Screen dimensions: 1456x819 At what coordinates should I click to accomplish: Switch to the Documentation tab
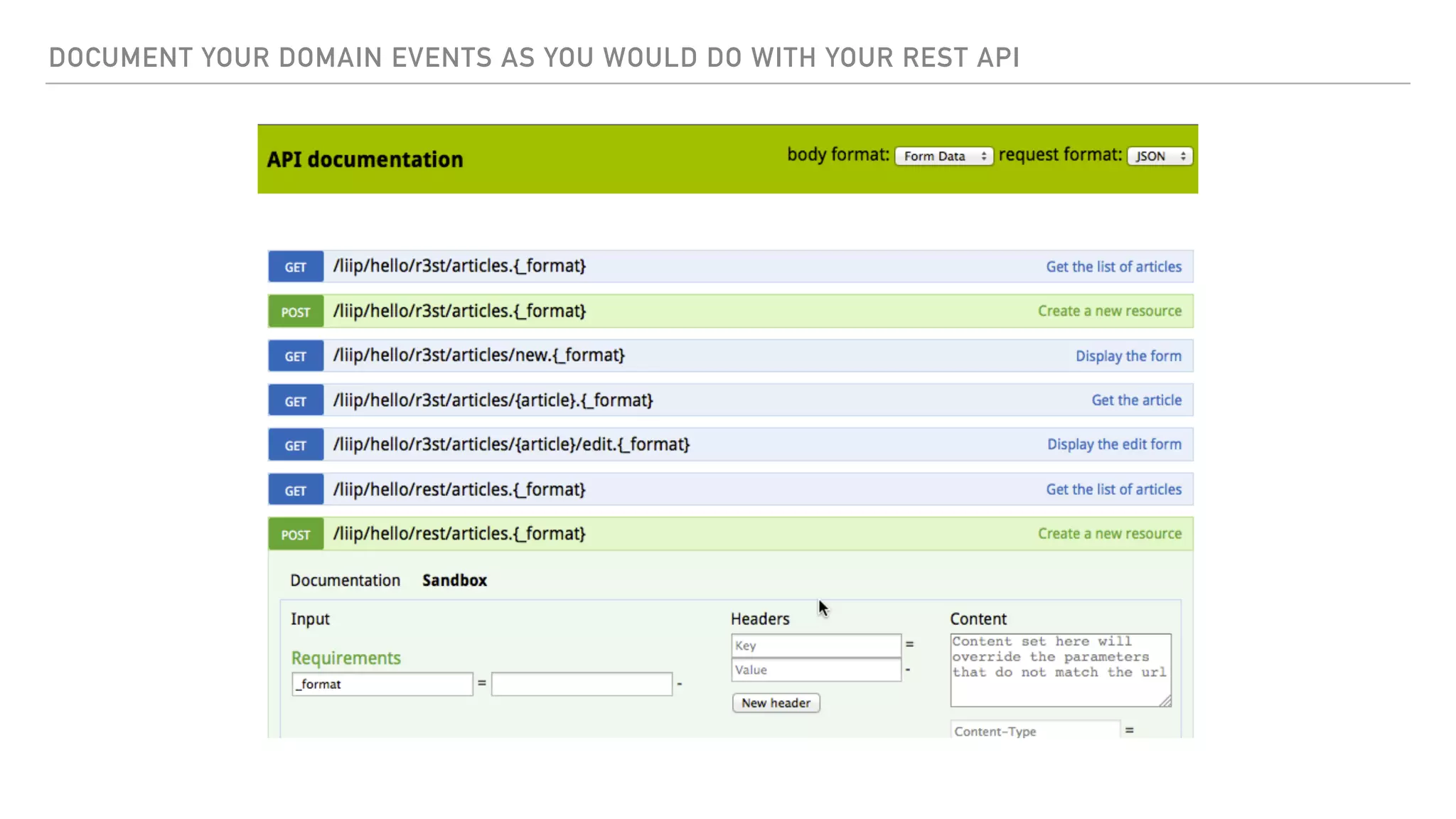pyautogui.click(x=345, y=580)
